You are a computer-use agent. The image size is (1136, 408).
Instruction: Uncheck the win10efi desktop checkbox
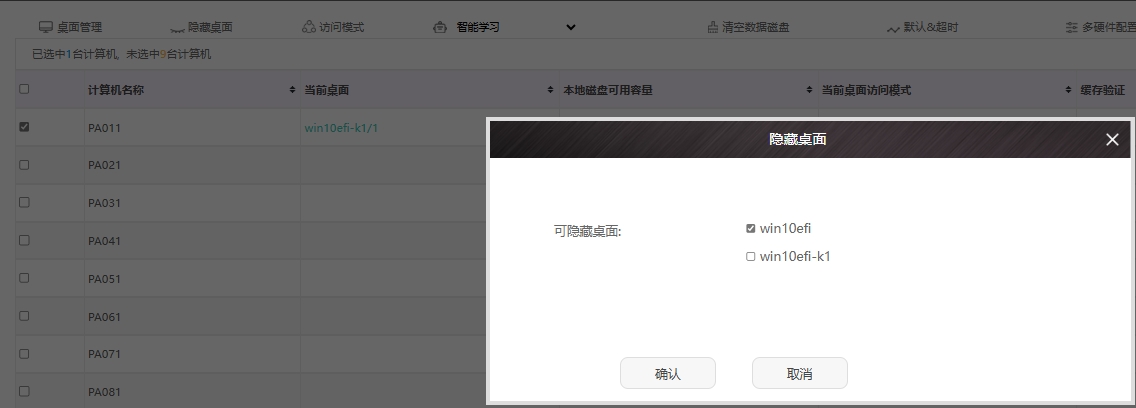click(751, 228)
